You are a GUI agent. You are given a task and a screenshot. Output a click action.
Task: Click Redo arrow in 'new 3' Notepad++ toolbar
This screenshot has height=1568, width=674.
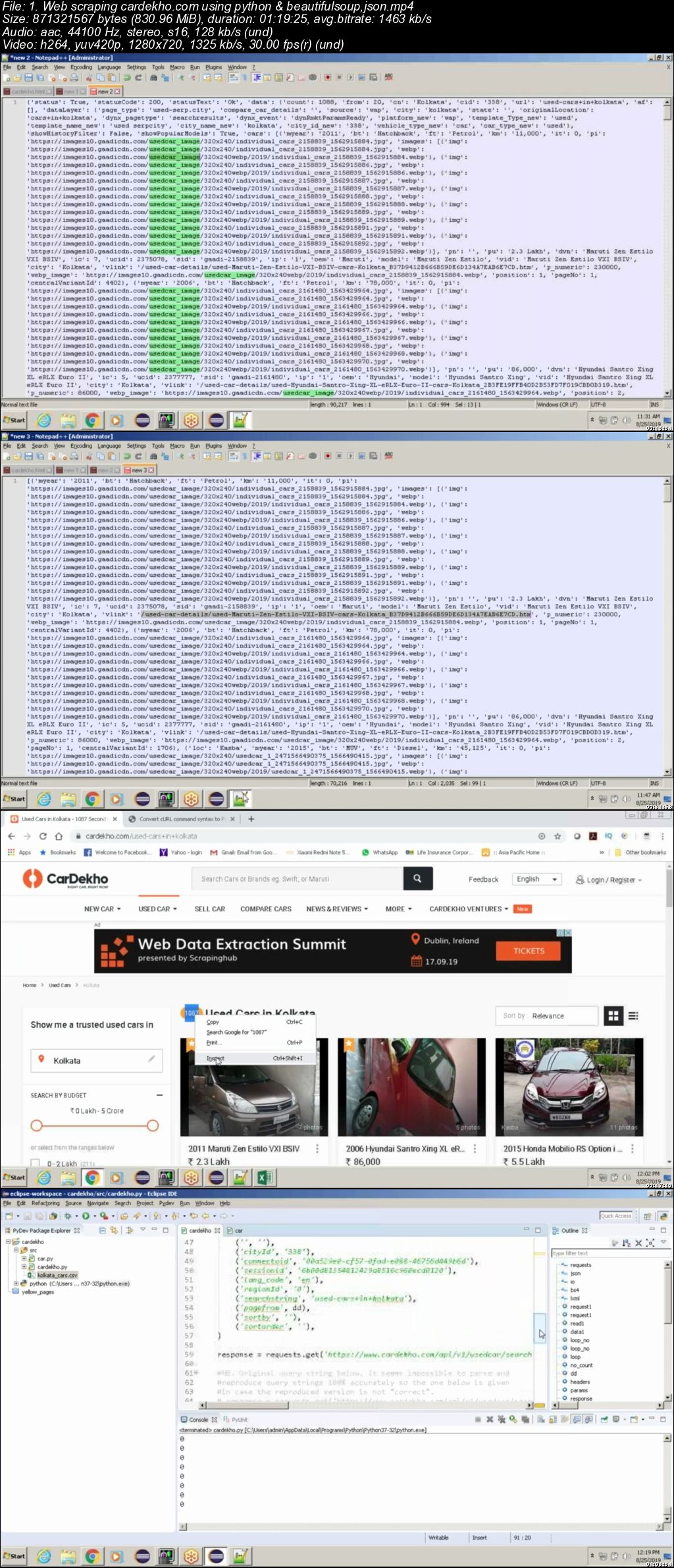[x=138, y=456]
